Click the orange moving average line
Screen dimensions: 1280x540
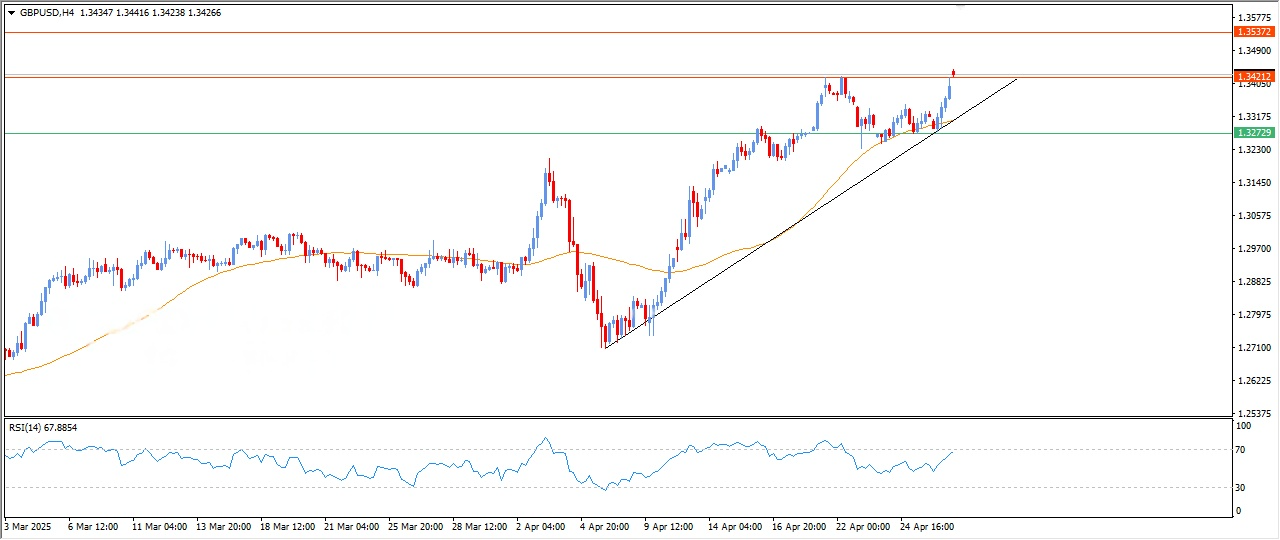(x=300, y=254)
